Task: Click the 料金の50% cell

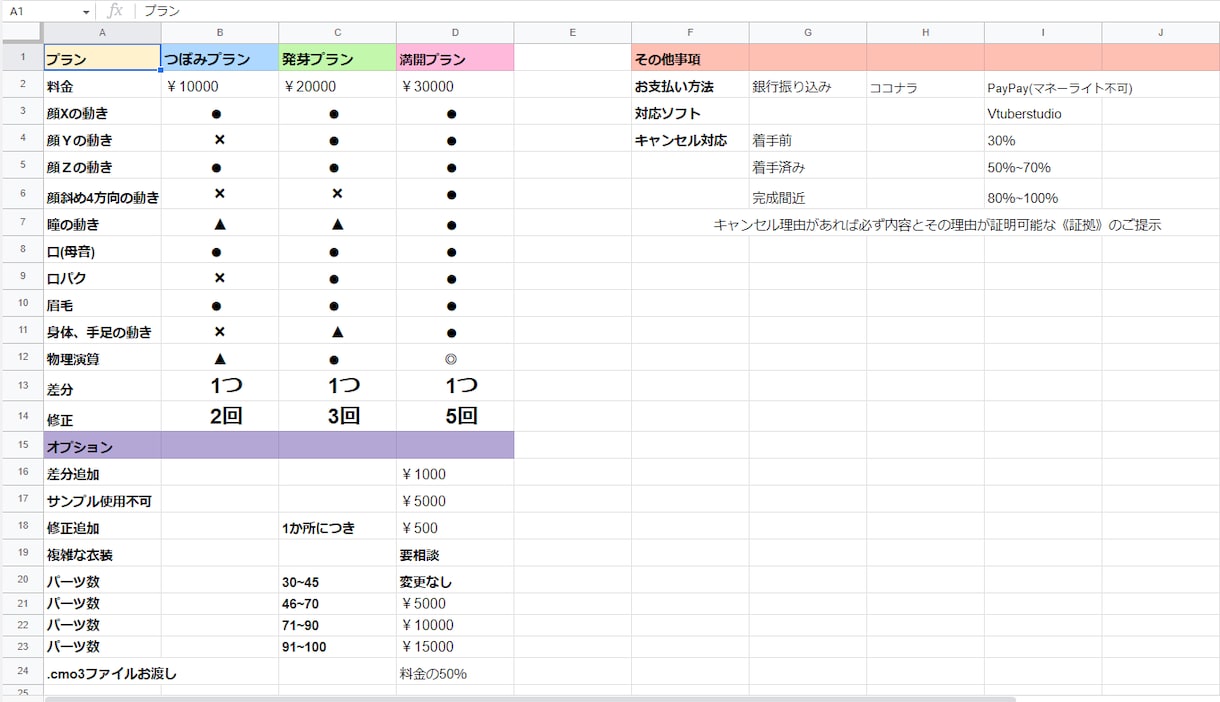Action: [455, 673]
